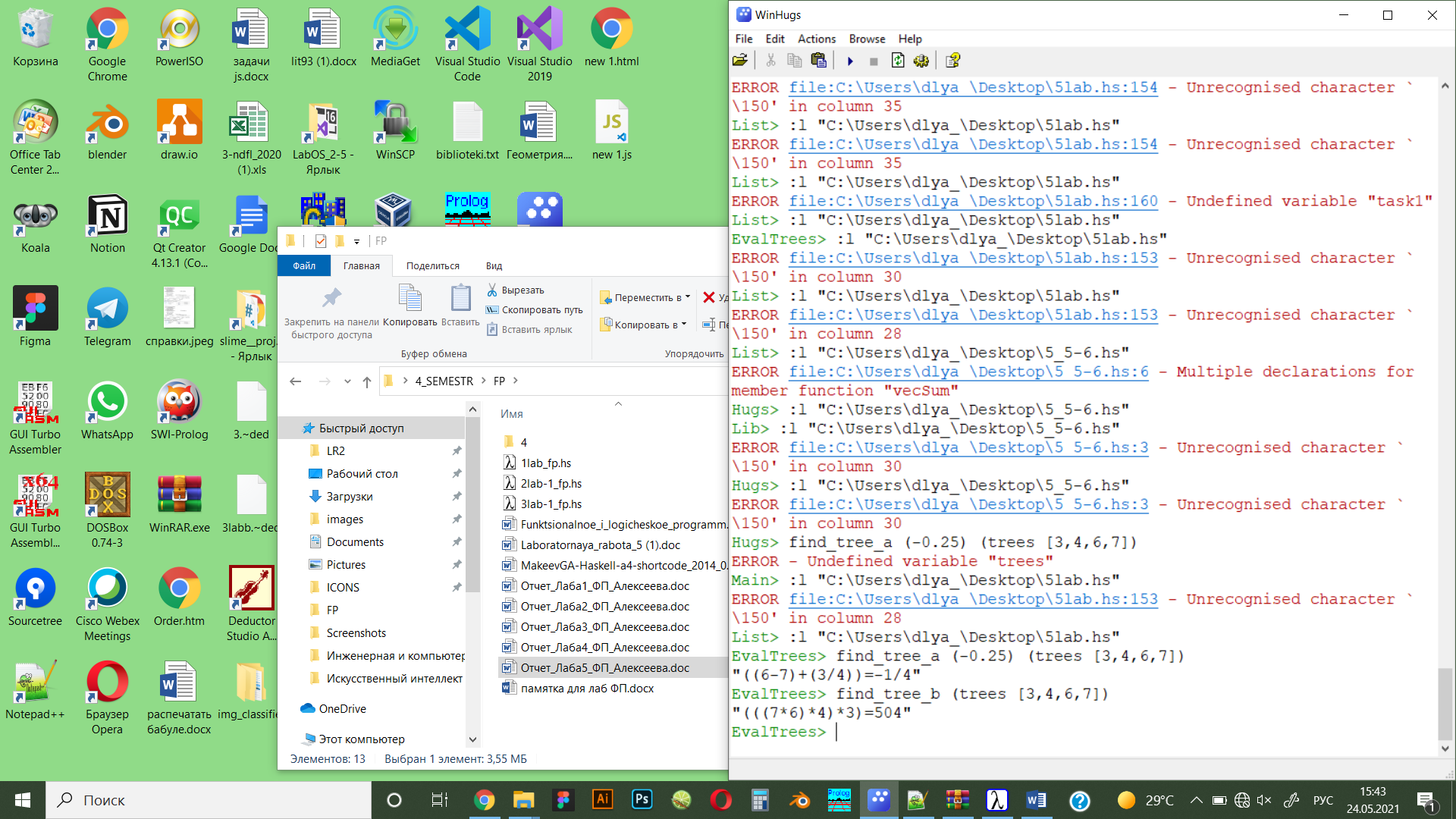Image resolution: width=1456 pixels, height=819 pixels.
Task: Select the folder named 4 in file list
Action: pyautogui.click(x=516, y=442)
